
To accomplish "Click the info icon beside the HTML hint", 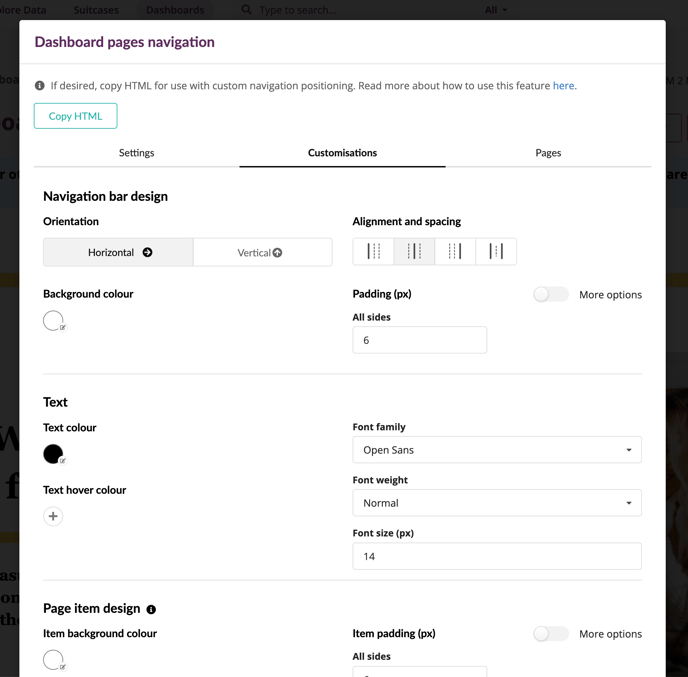I will (39, 86).
